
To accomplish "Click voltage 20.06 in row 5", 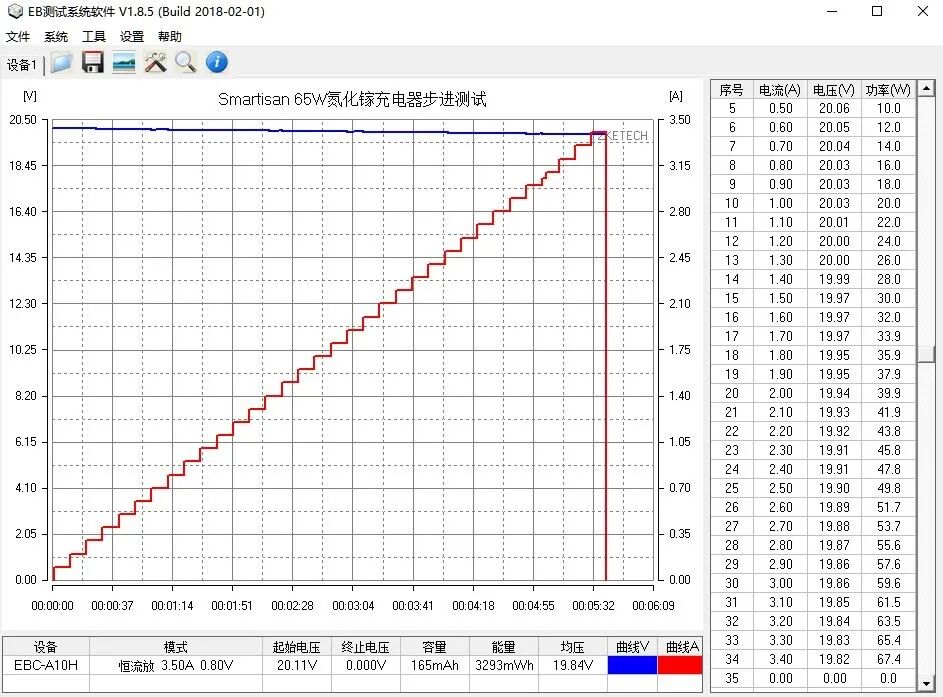I will [834, 108].
